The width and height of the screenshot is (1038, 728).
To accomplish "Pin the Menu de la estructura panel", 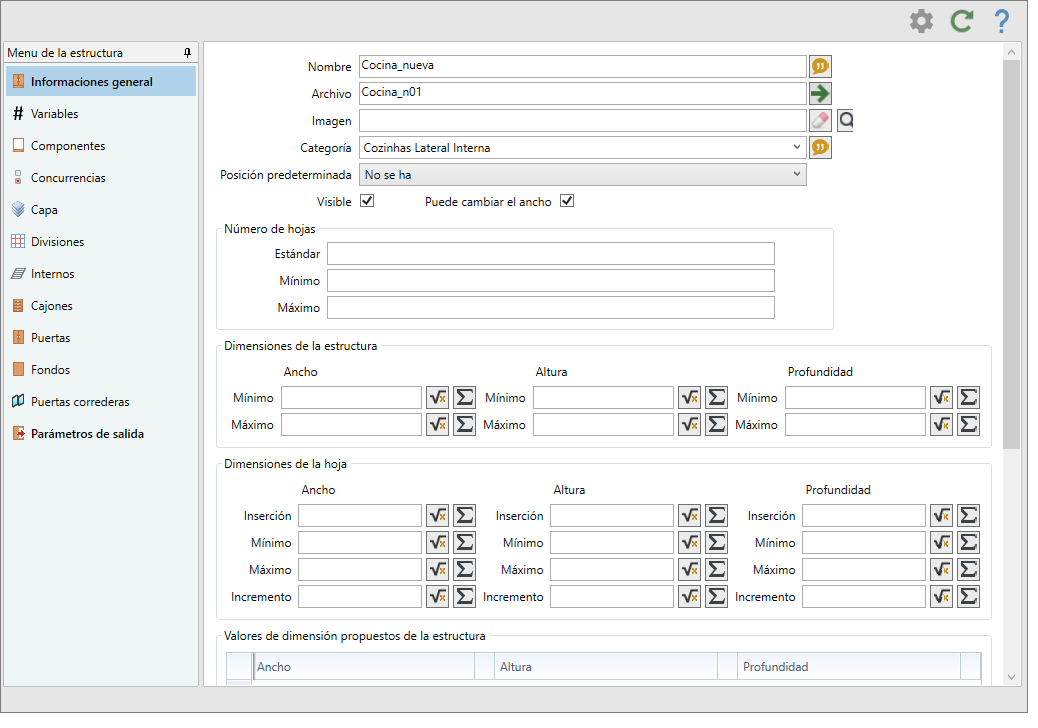I will [187, 52].
